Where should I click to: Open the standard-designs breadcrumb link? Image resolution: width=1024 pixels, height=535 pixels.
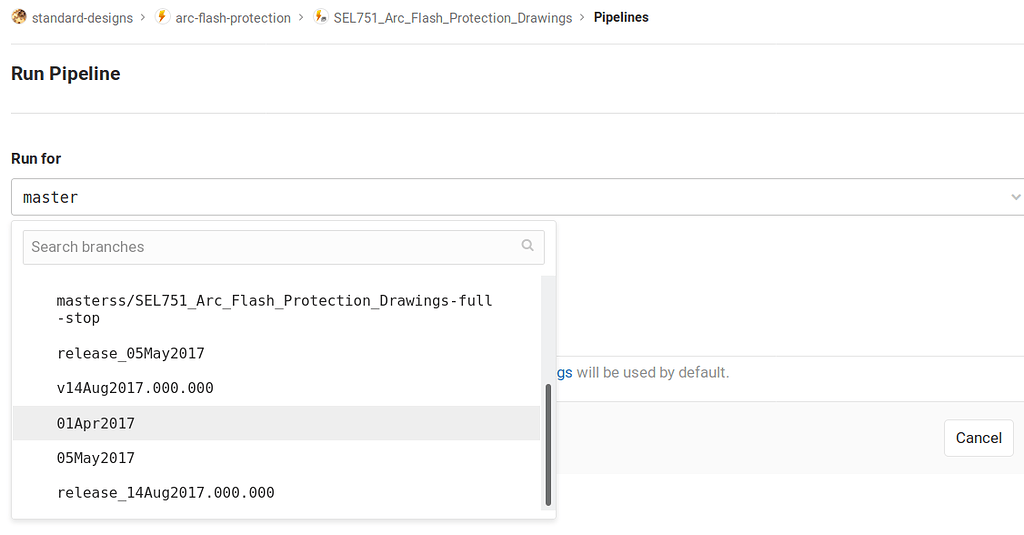click(x=82, y=18)
